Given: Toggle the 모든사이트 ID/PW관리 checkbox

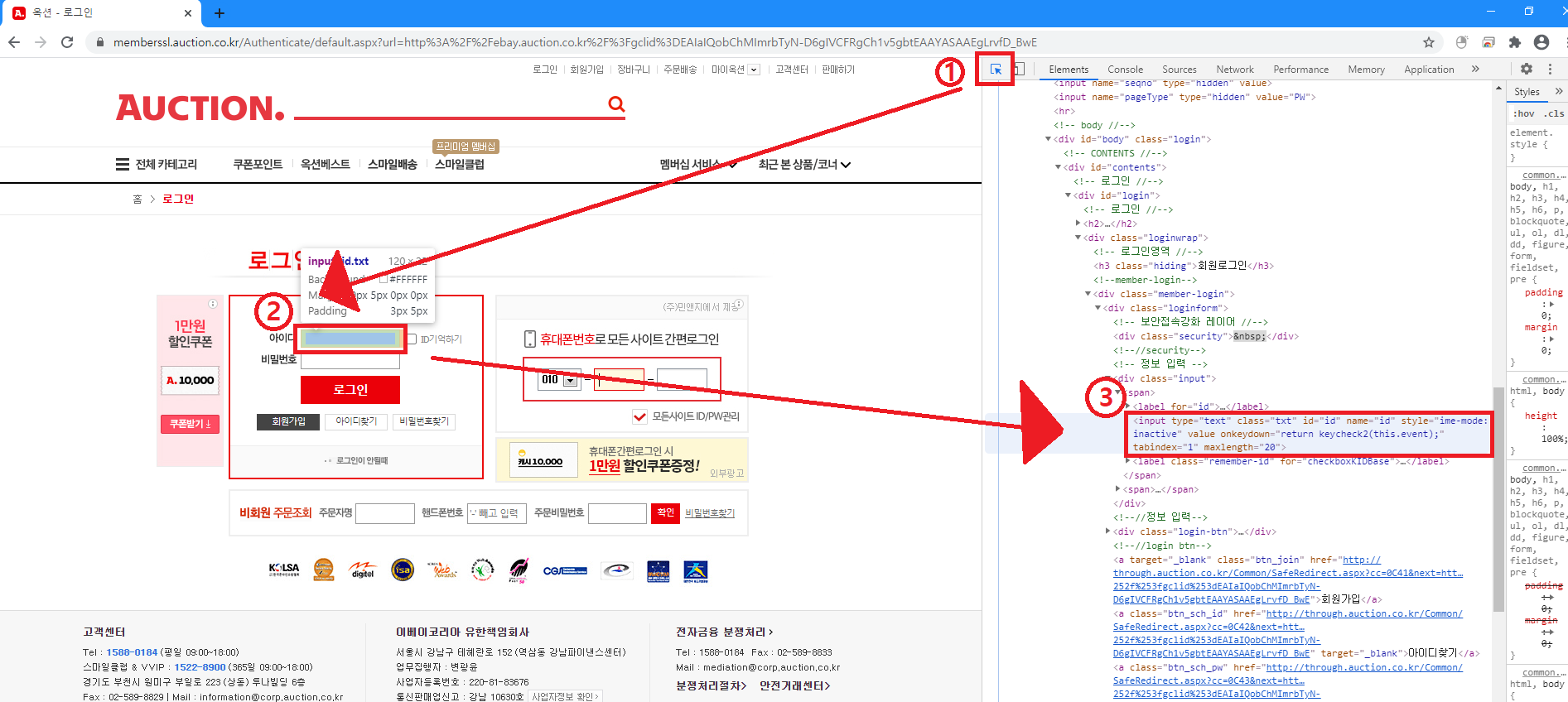Looking at the screenshot, I should click(x=639, y=416).
